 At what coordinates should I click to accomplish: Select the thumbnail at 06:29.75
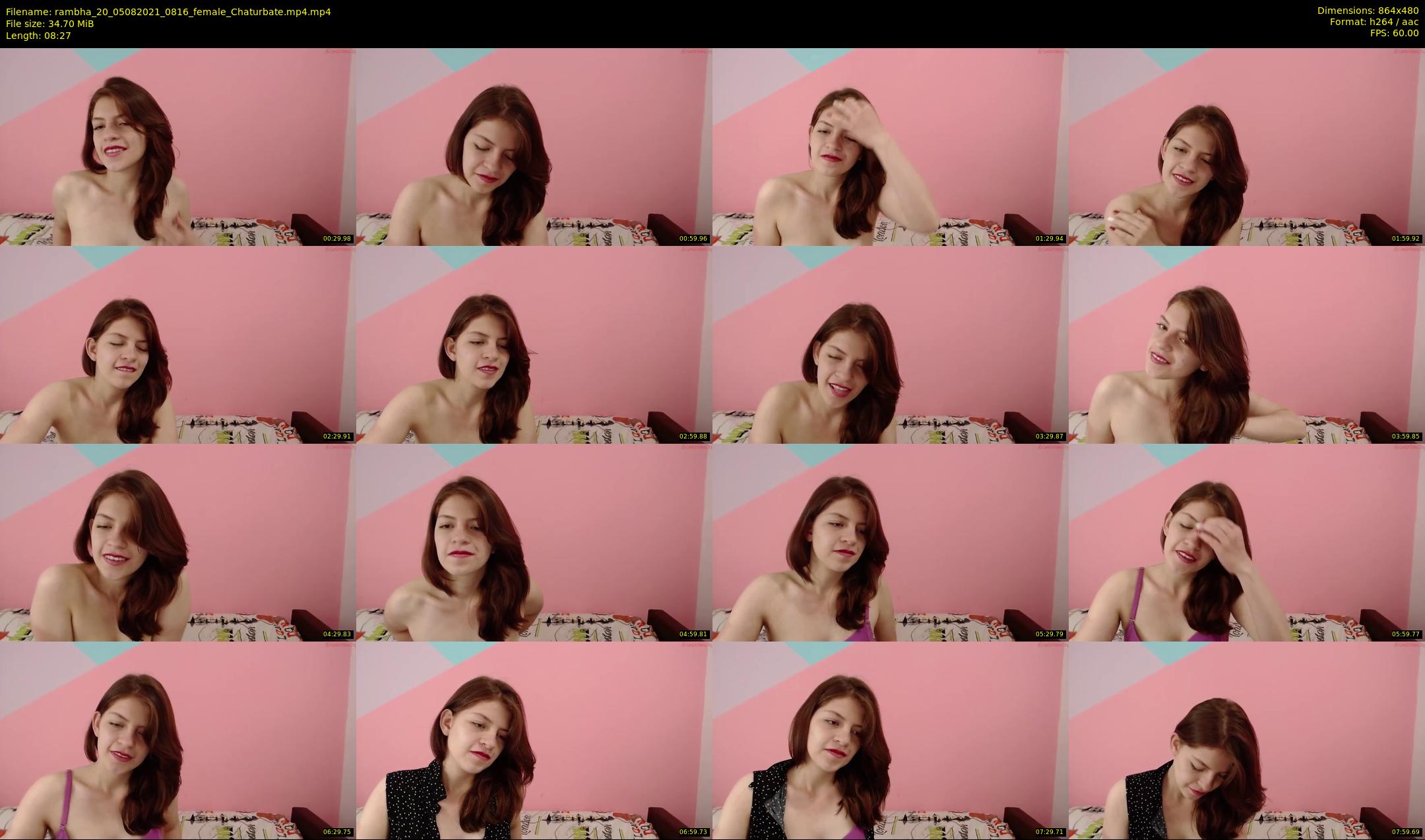tap(178, 740)
